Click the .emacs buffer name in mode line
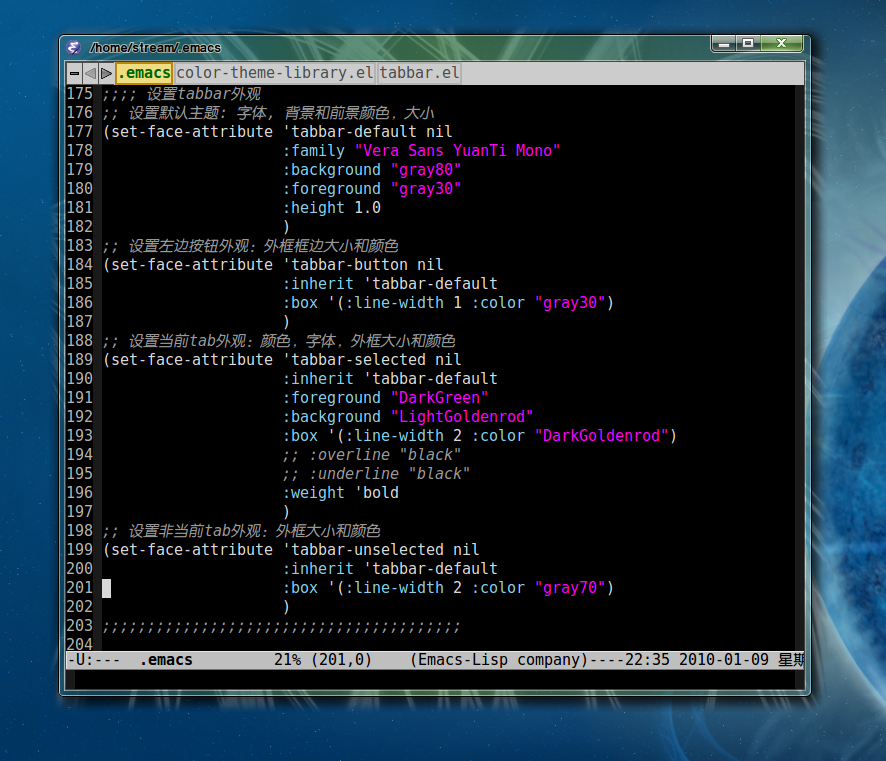Viewport: 886px width, 761px height. click(166, 660)
